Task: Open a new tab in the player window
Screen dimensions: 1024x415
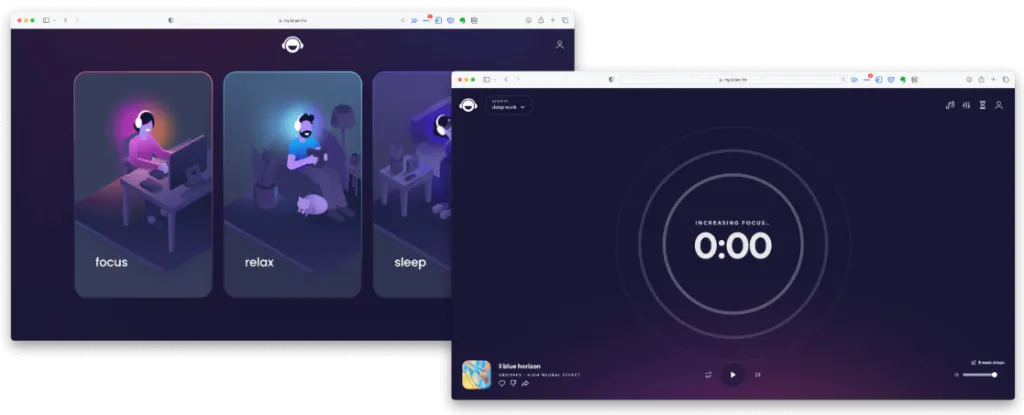Action: click(993, 79)
